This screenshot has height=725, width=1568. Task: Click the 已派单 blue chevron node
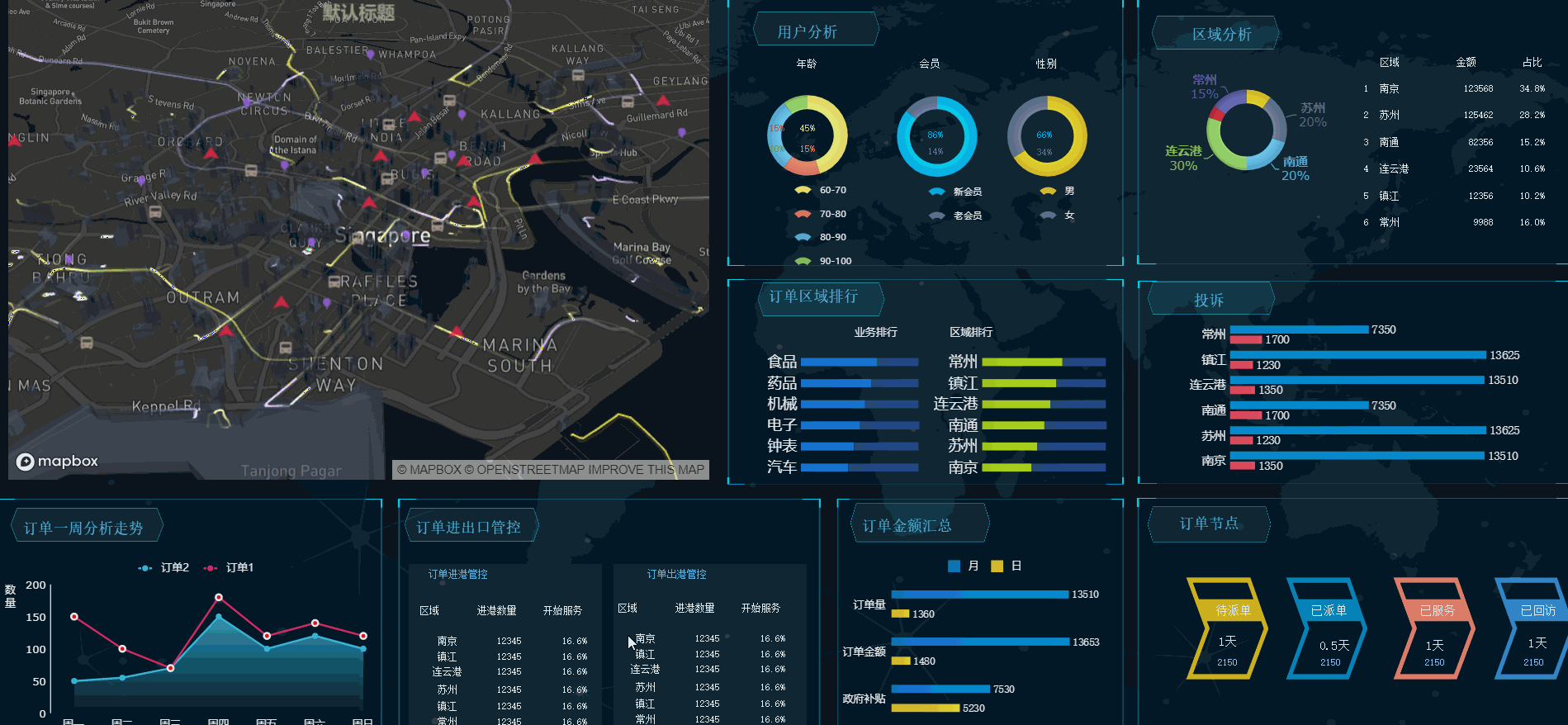pos(1327,628)
